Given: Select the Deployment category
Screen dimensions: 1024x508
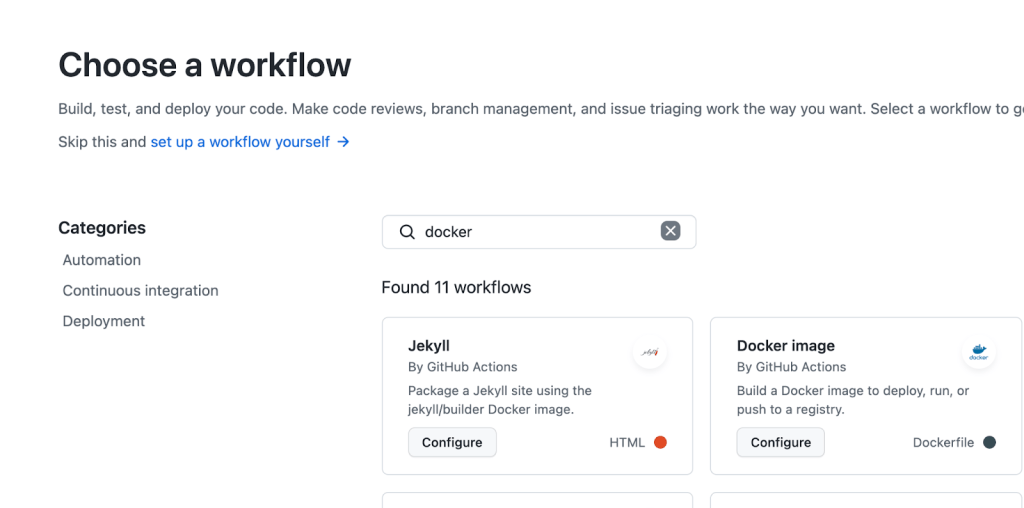Looking at the screenshot, I should [104, 321].
